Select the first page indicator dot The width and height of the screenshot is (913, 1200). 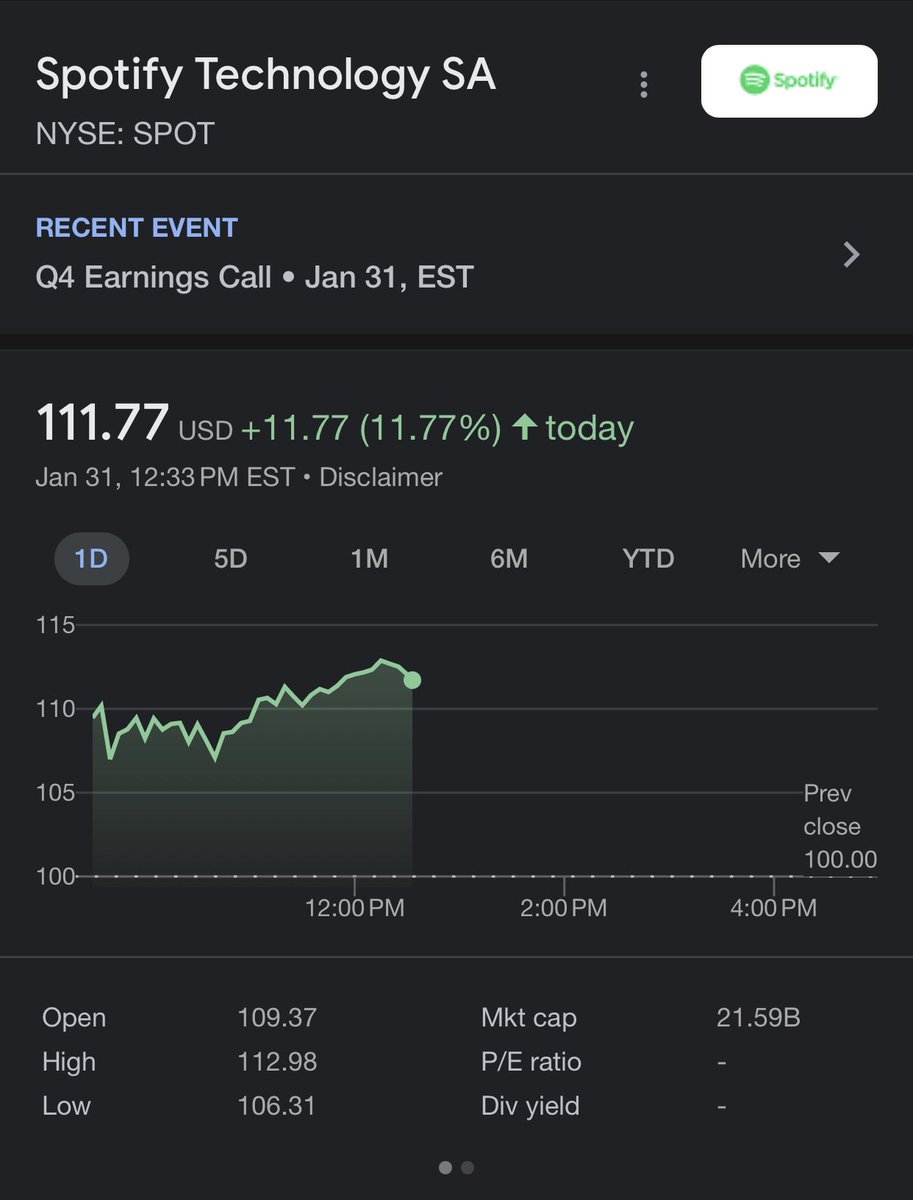click(x=445, y=1167)
